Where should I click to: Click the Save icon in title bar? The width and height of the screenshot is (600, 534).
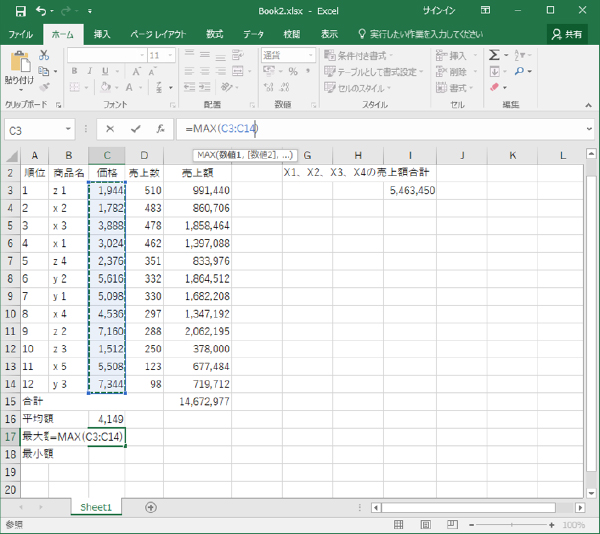[20, 11]
